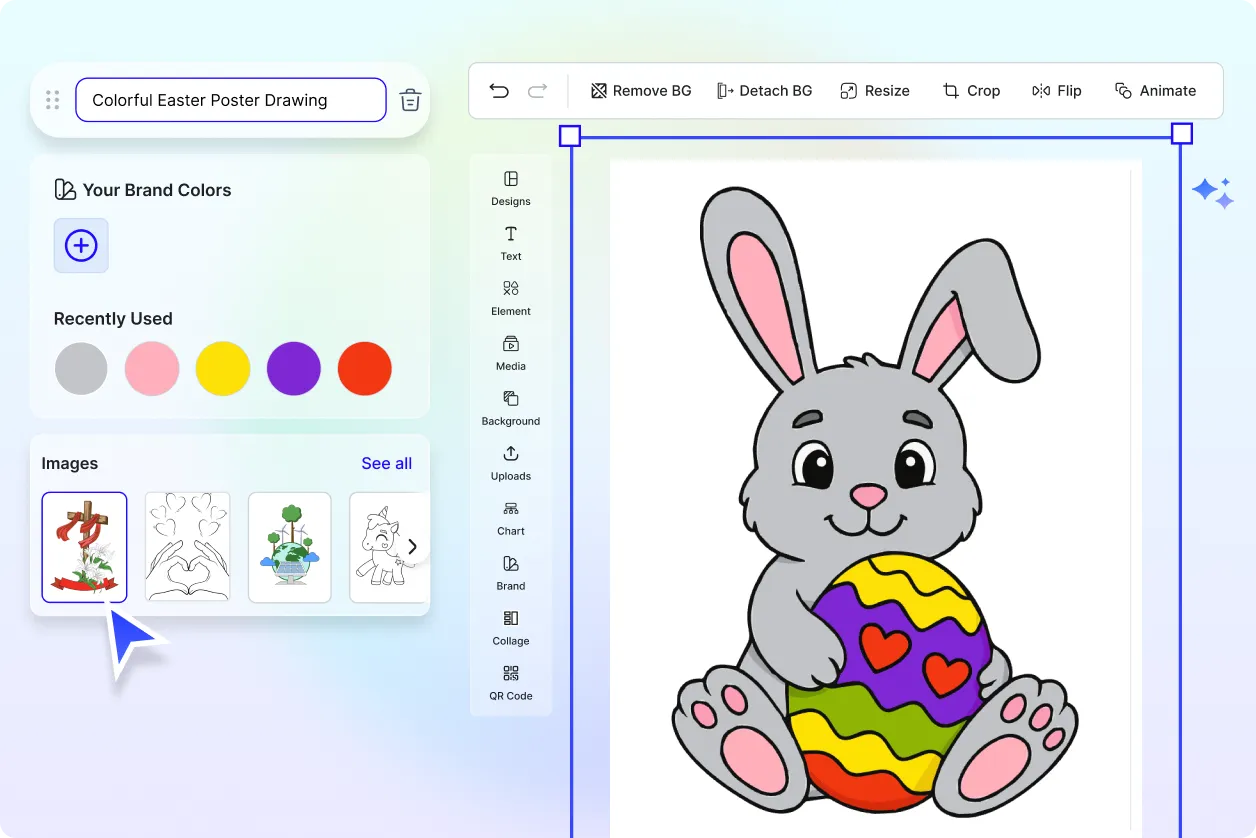The width and height of the screenshot is (1256, 838).
Task: Open the Media panel
Action: 510,353
